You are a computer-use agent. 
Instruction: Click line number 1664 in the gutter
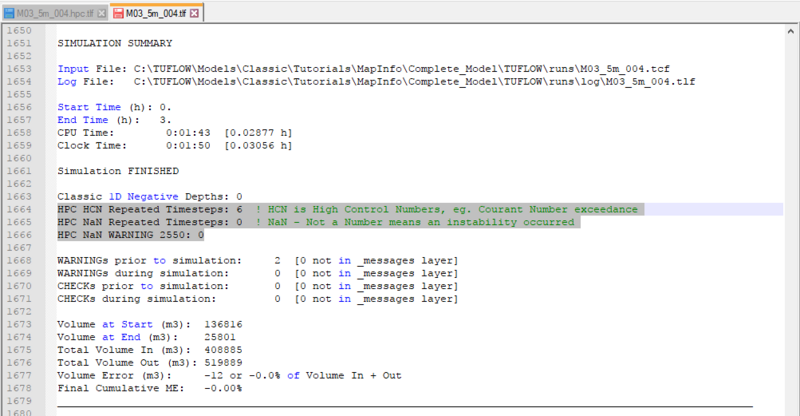[x=22, y=209]
